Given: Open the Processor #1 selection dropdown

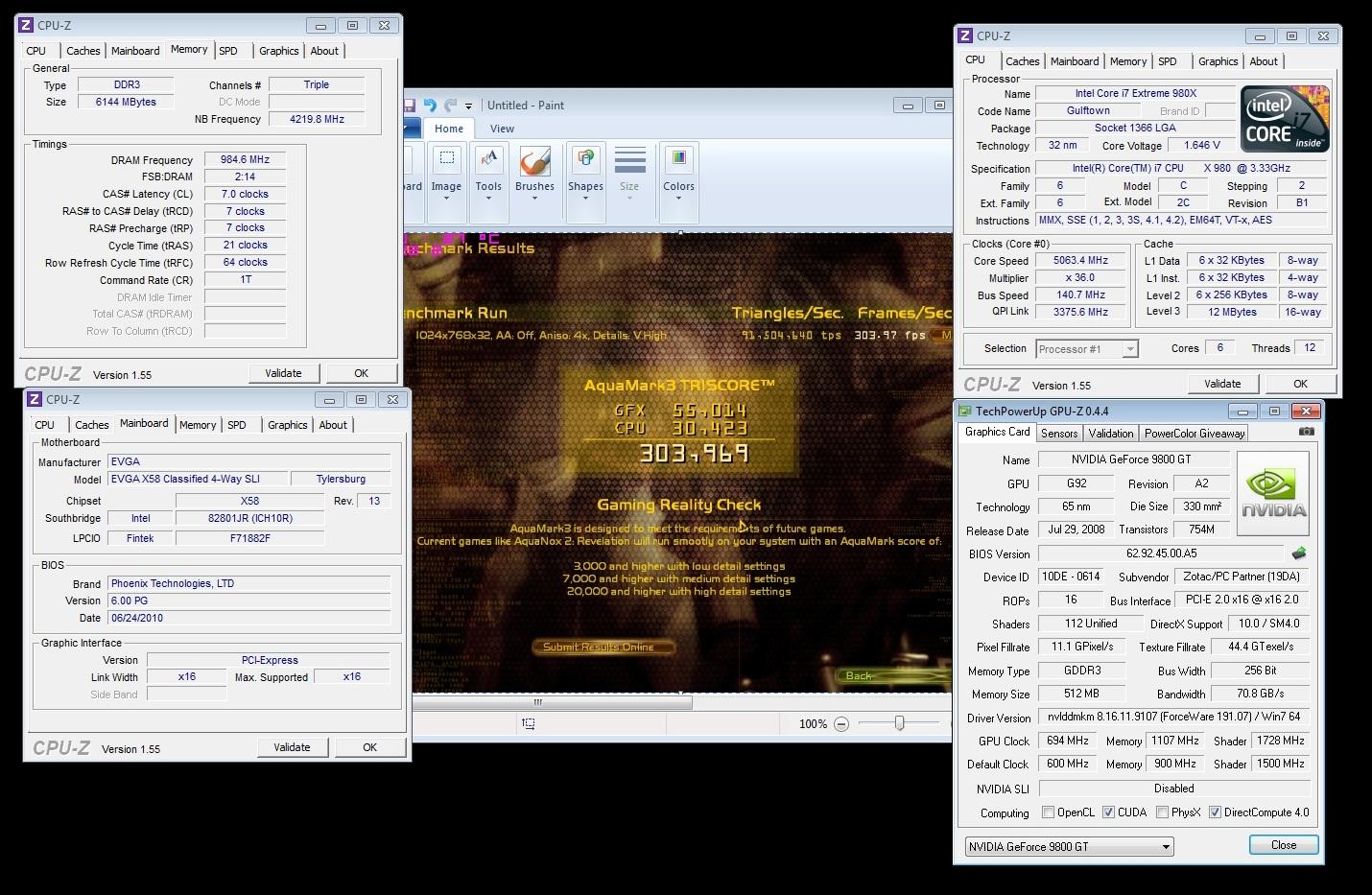Looking at the screenshot, I should pos(1130,349).
